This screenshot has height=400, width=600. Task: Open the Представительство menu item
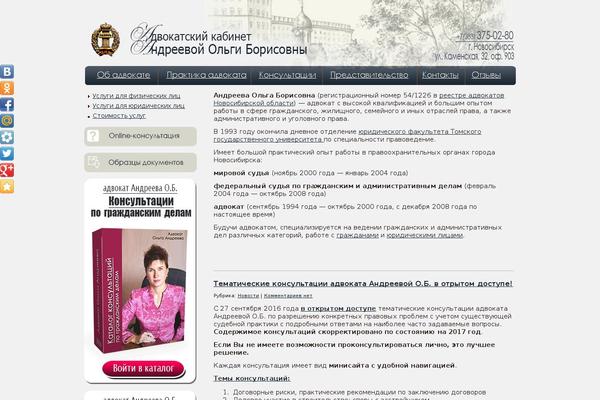pyautogui.click(x=369, y=75)
